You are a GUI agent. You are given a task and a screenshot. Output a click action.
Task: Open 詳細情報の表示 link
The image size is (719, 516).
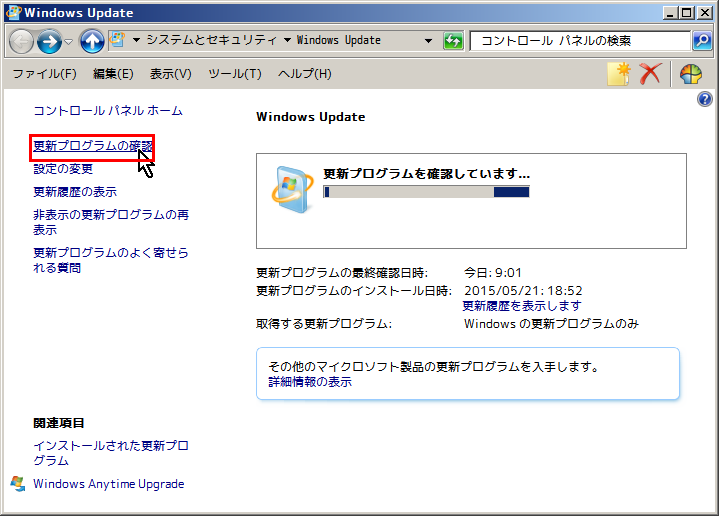pyautogui.click(x=310, y=382)
